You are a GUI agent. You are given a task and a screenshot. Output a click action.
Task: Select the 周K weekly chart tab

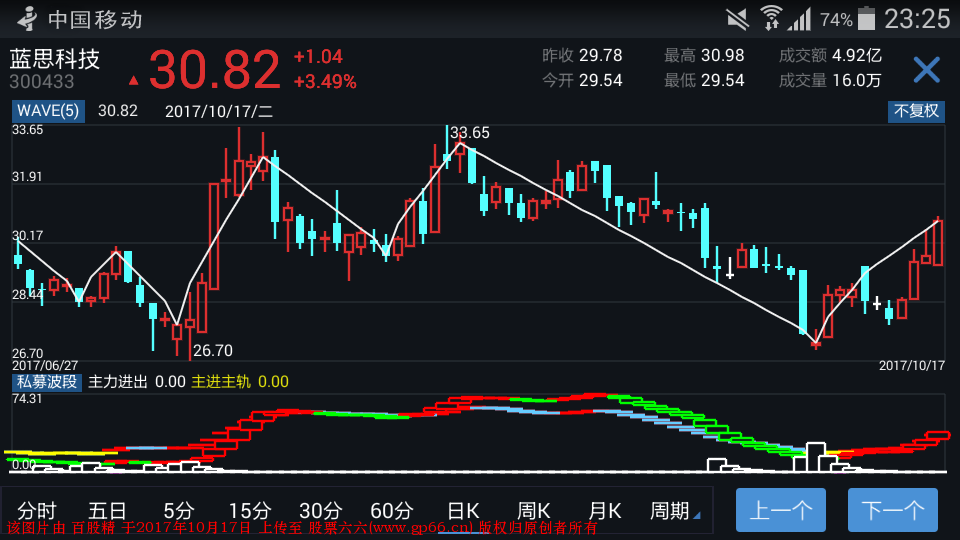click(x=534, y=511)
